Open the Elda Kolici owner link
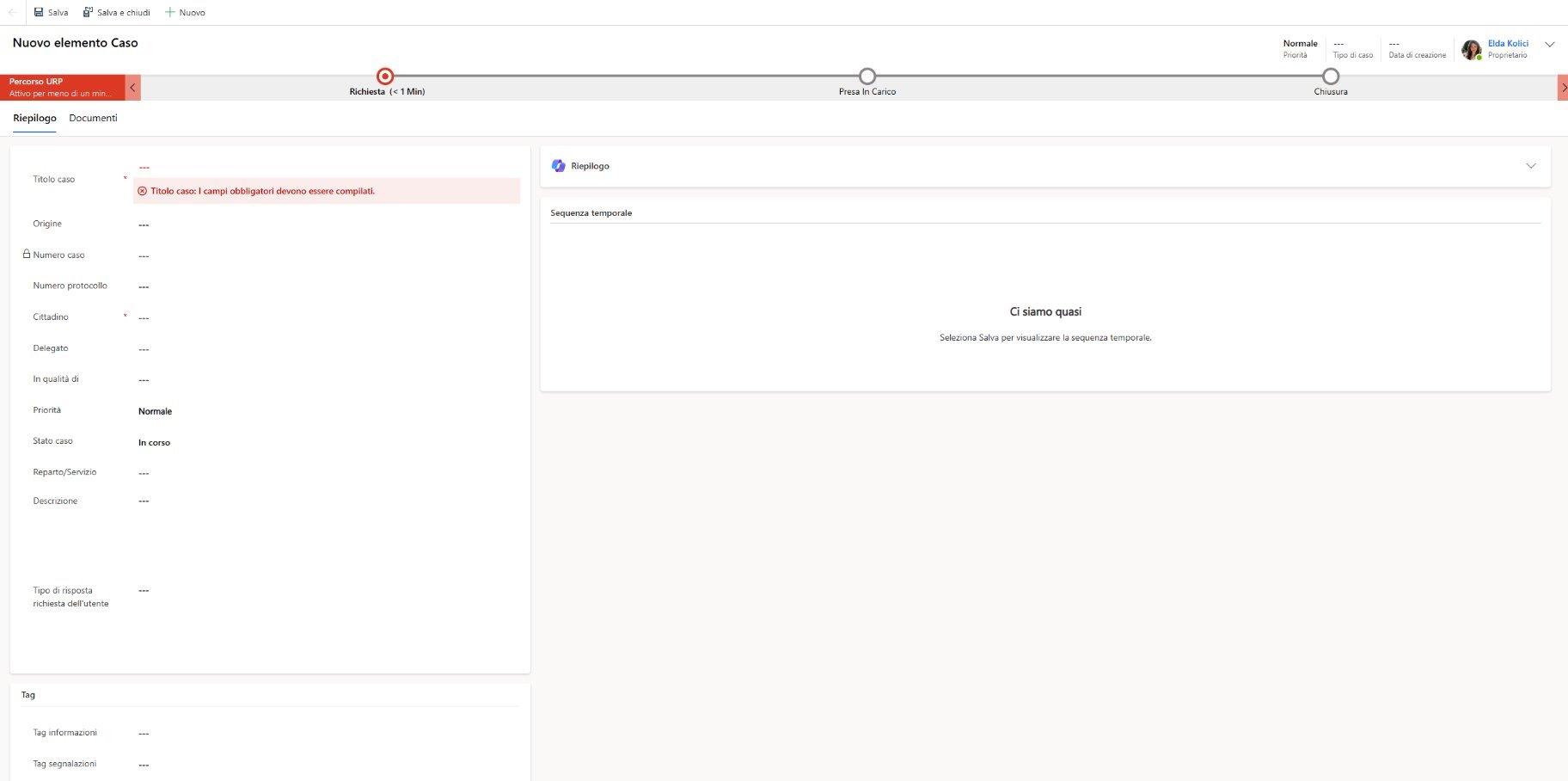The height and width of the screenshot is (781, 1568). pos(1508,43)
